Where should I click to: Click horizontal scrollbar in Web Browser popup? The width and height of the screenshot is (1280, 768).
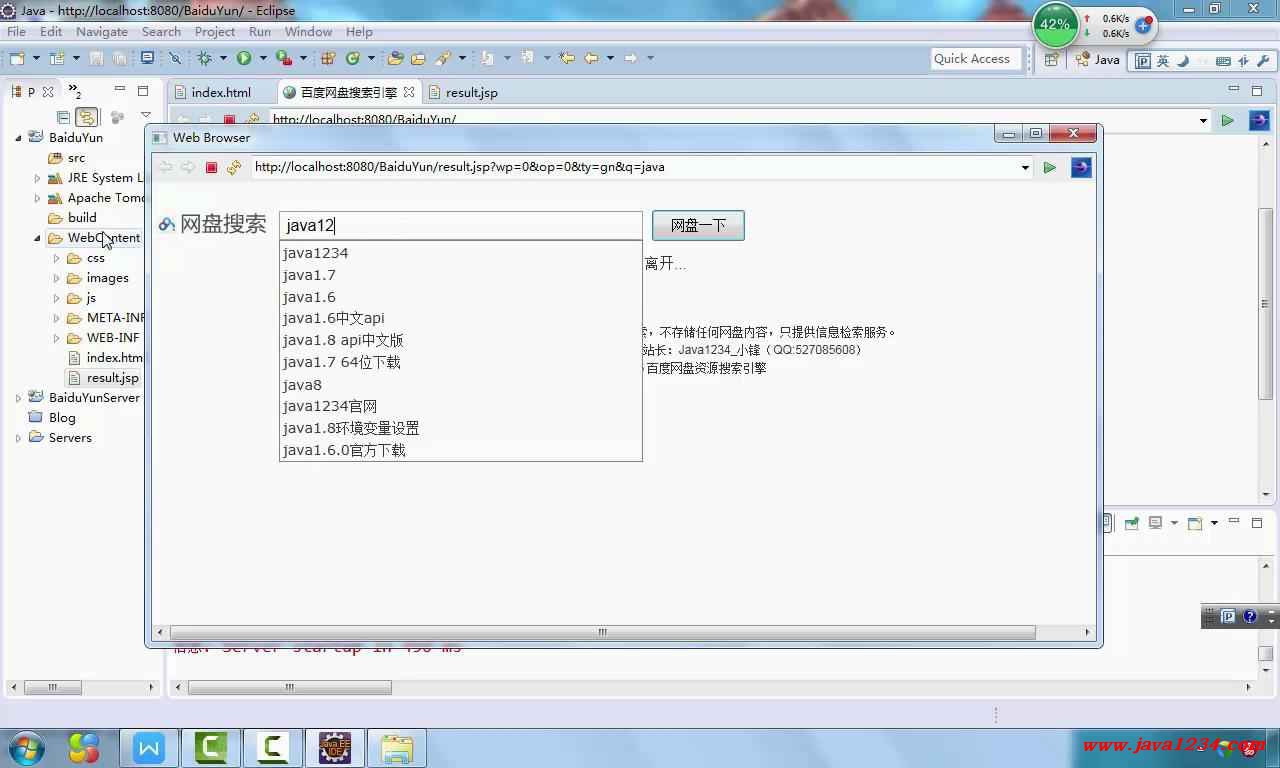coord(602,632)
